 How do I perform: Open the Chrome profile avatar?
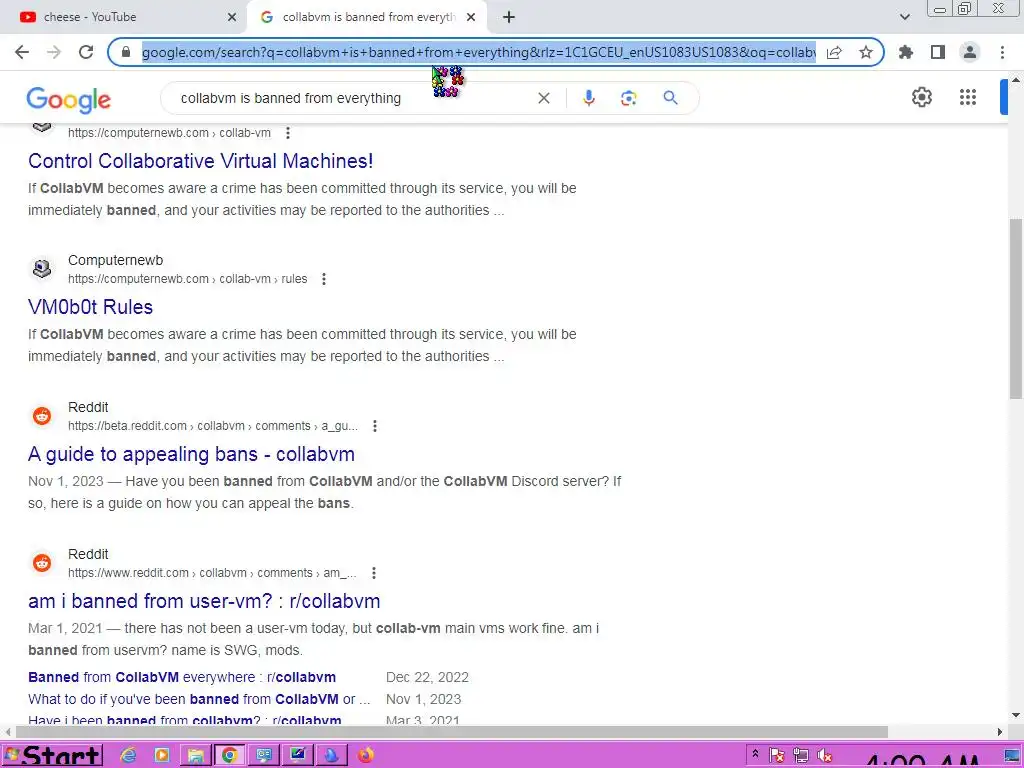(x=970, y=52)
